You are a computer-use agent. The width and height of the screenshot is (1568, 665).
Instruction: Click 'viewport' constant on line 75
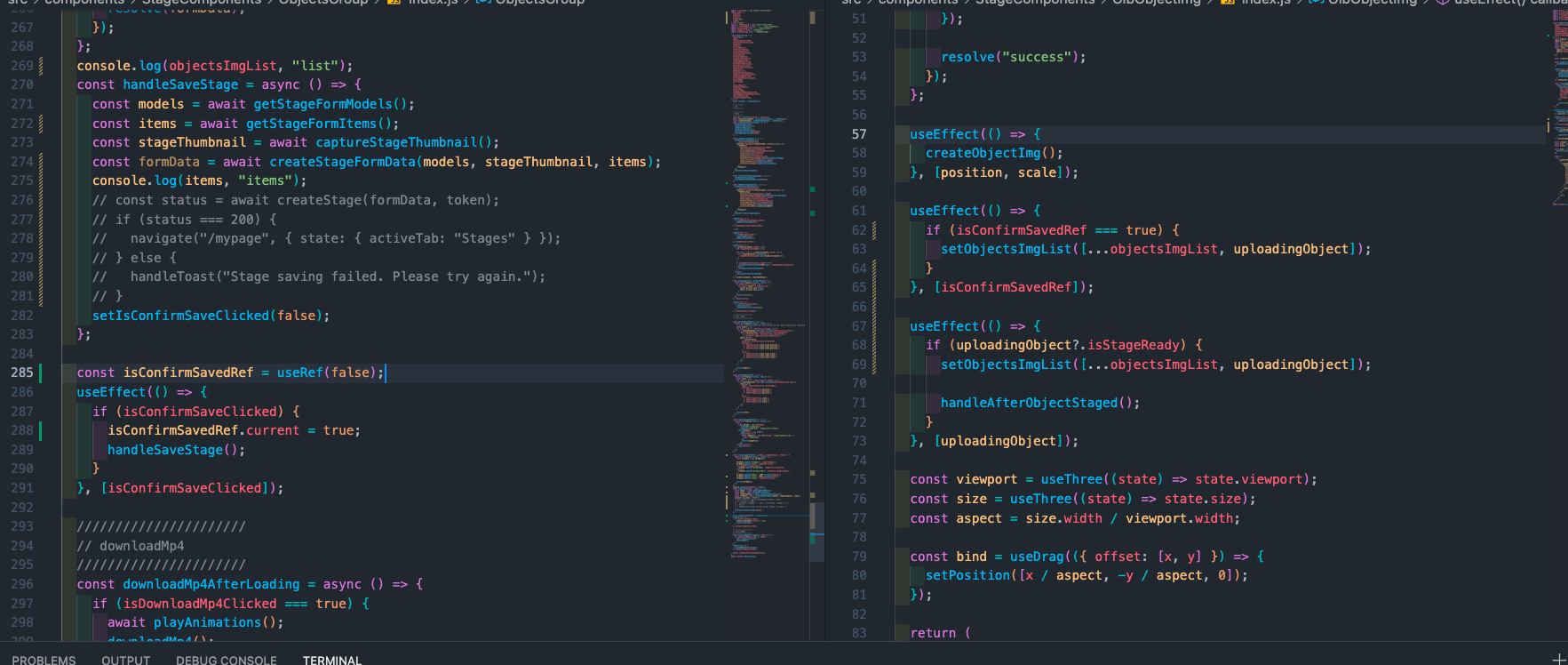tap(987, 479)
